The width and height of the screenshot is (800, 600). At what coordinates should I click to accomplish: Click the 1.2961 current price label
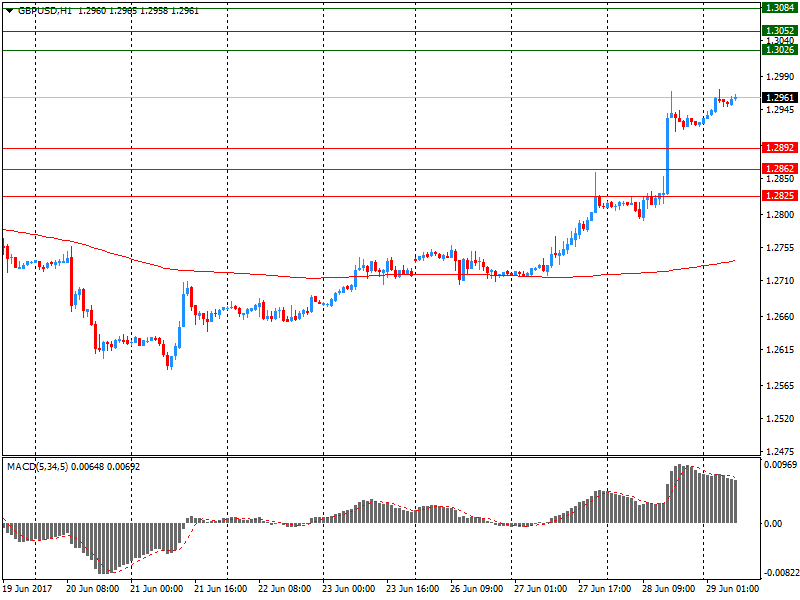coord(780,97)
